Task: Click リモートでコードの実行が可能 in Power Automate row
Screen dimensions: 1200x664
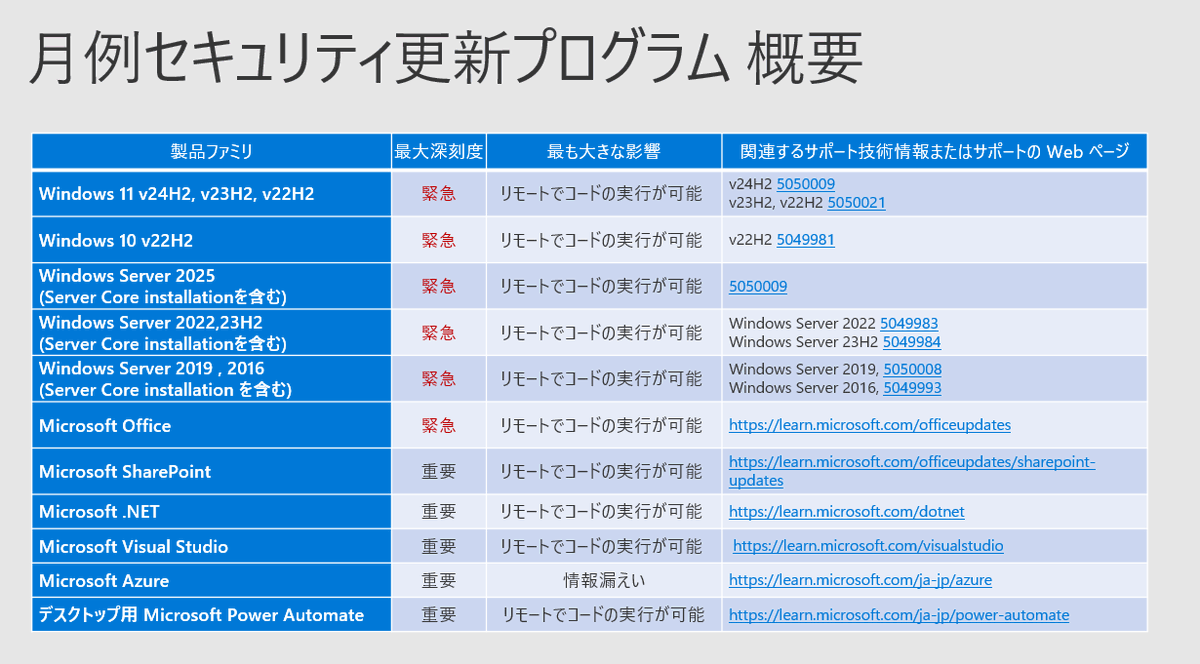Action: point(603,615)
